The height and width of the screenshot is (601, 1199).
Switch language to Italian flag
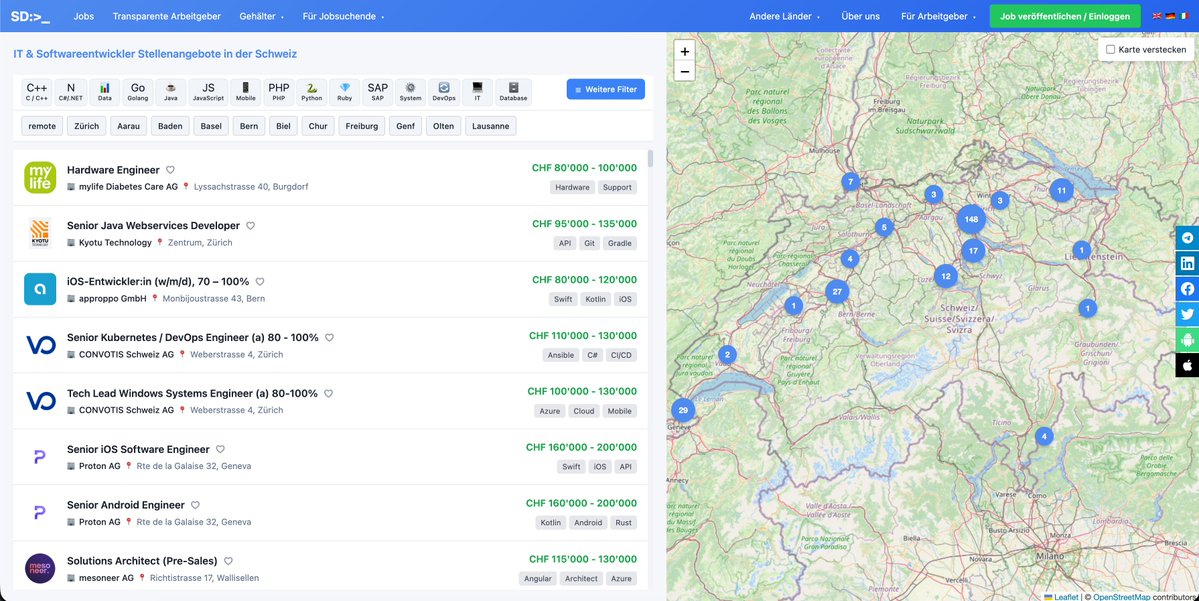point(1183,16)
